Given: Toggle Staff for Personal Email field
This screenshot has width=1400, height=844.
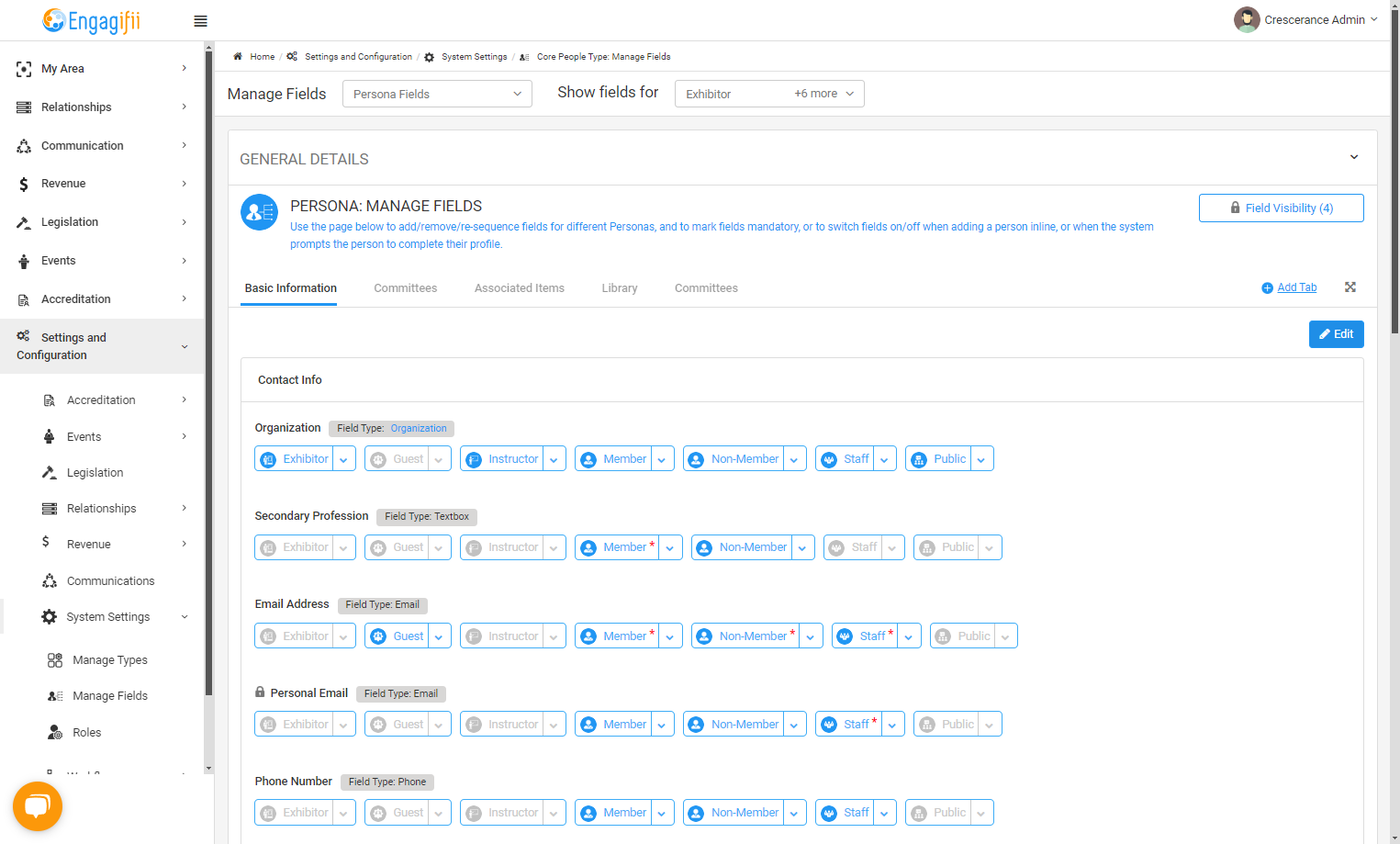Looking at the screenshot, I should pyautogui.click(x=848, y=724).
